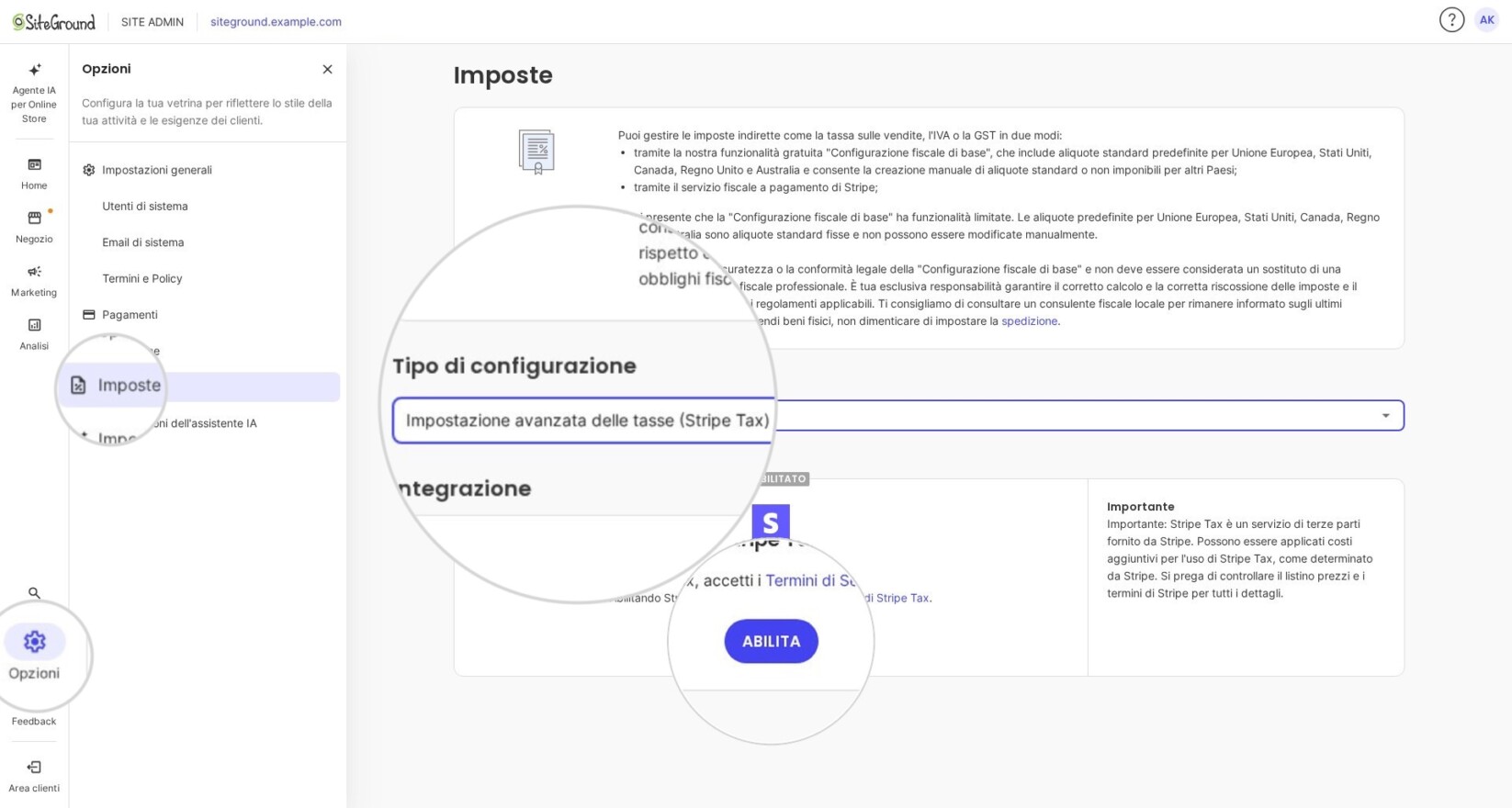Click the Importante heading text
1512x808 pixels.
click(x=1140, y=507)
